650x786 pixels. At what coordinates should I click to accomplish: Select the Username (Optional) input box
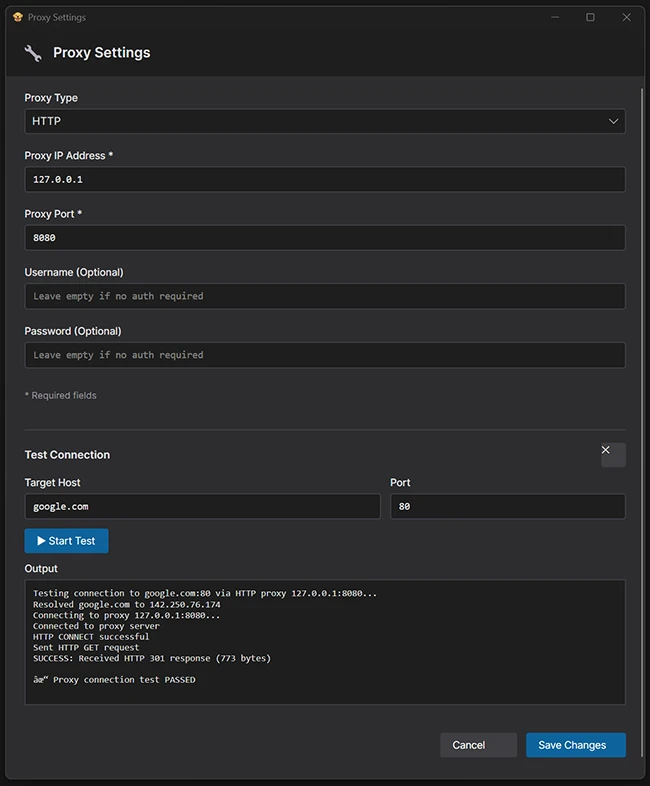[x=325, y=296]
